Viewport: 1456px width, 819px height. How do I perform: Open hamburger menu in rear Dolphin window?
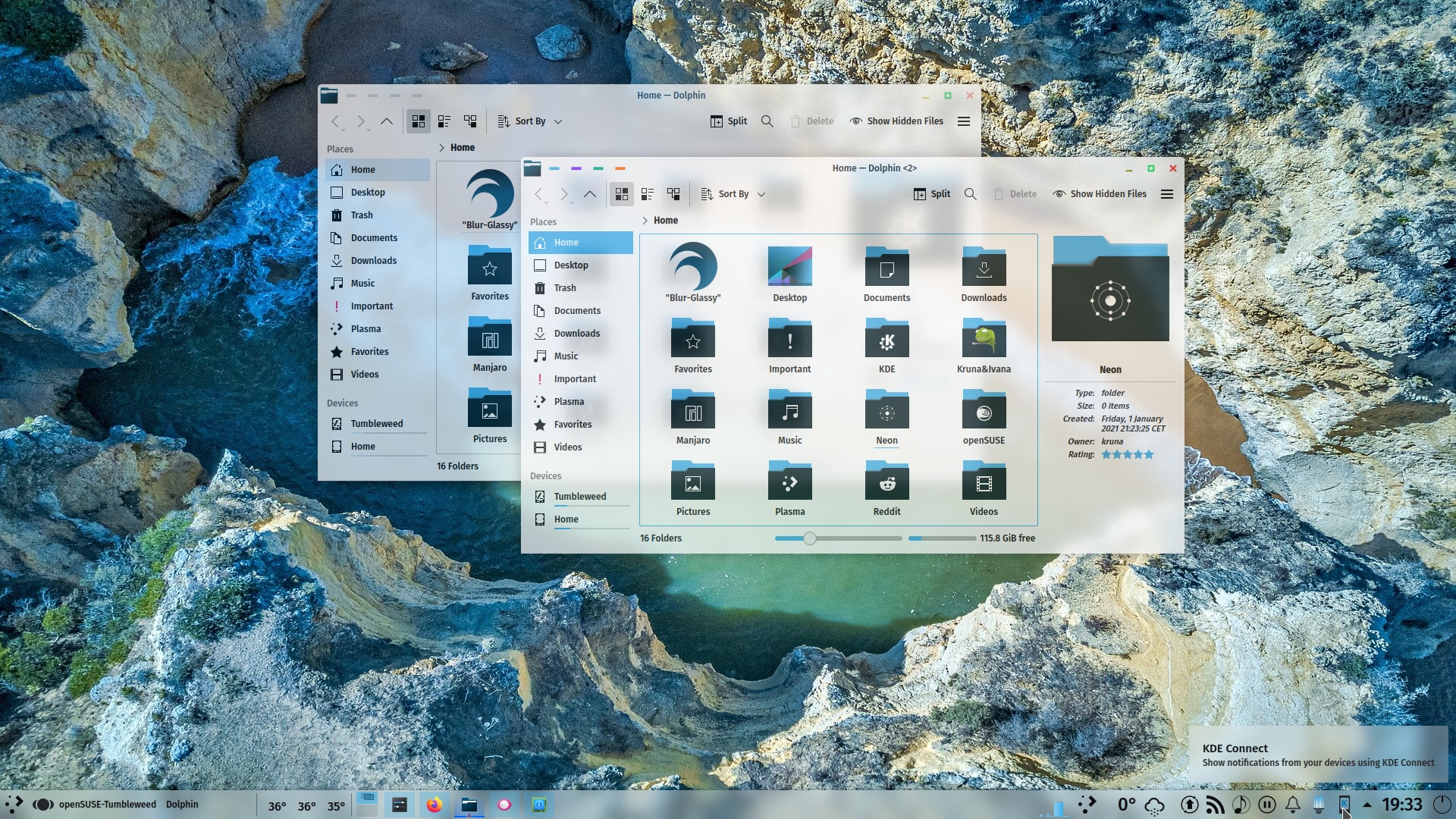964,121
